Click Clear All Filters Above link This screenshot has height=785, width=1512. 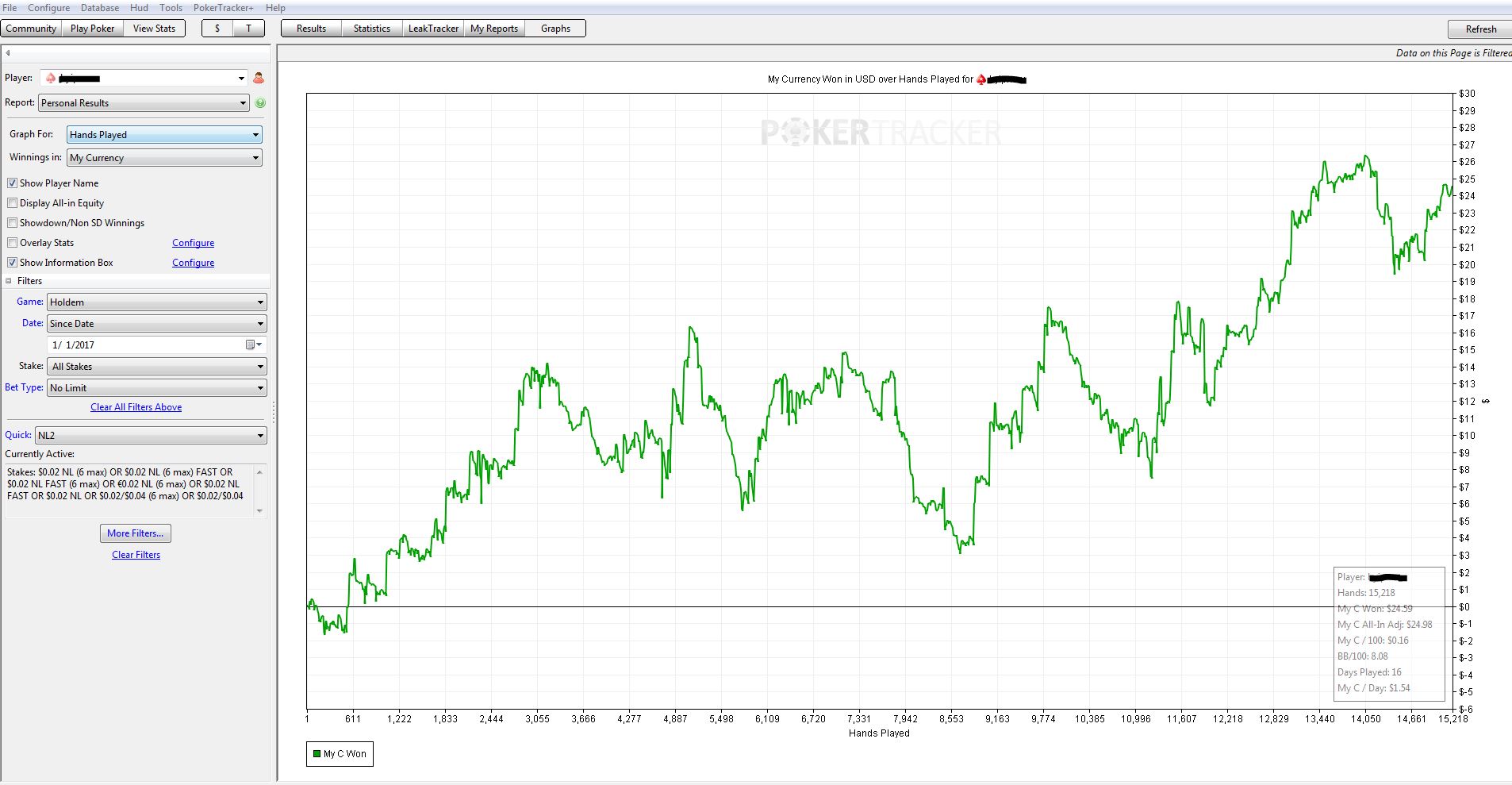point(136,407)
